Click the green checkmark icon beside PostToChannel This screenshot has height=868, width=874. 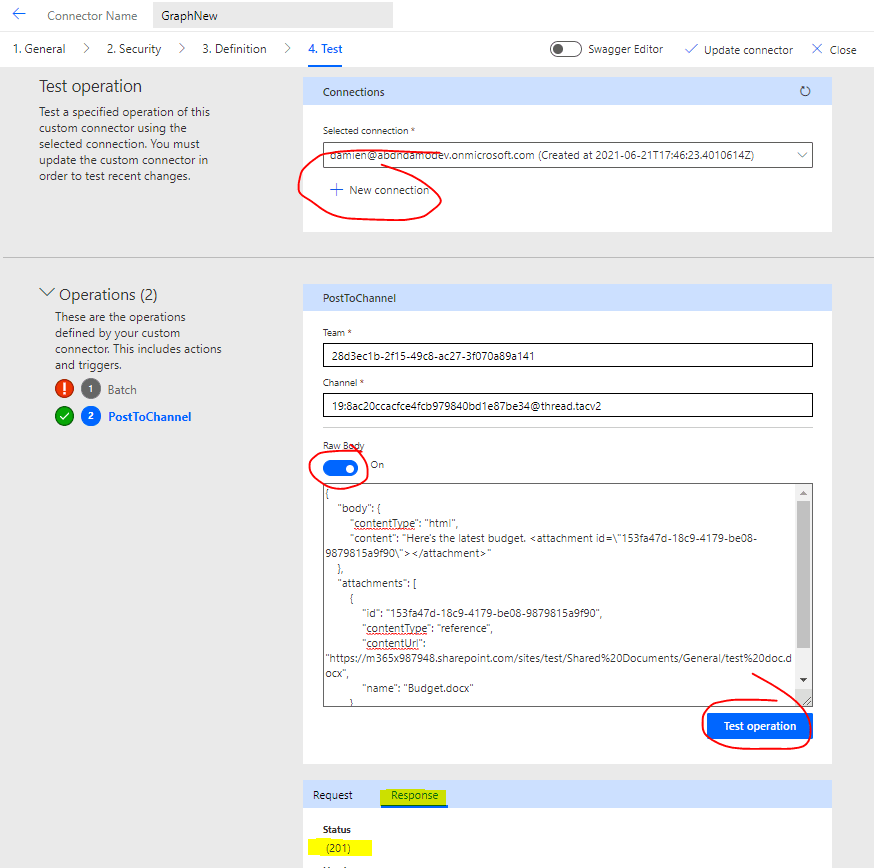coord(64,416)
